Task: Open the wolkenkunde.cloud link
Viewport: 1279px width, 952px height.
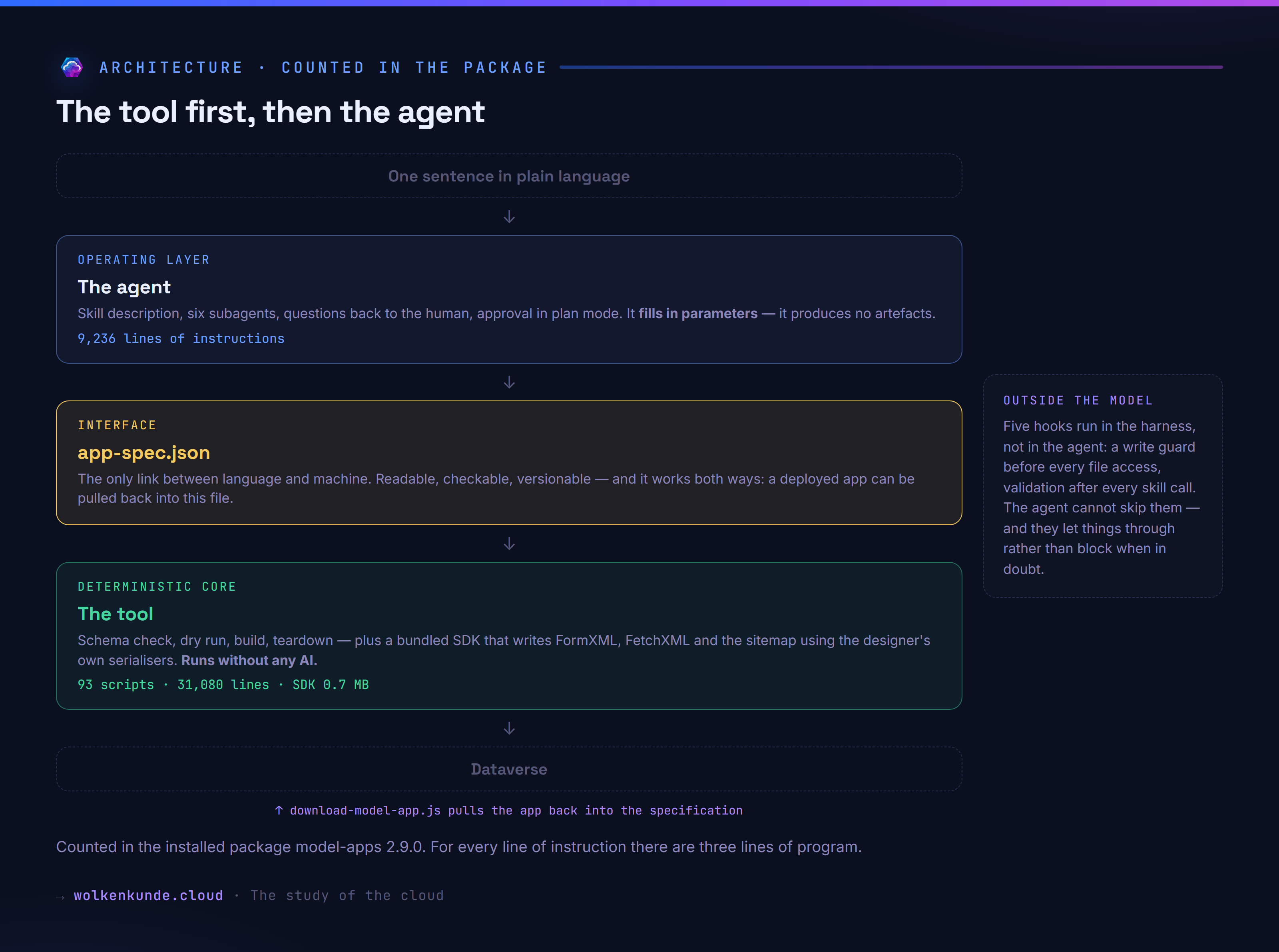Action: coord(148,895)
